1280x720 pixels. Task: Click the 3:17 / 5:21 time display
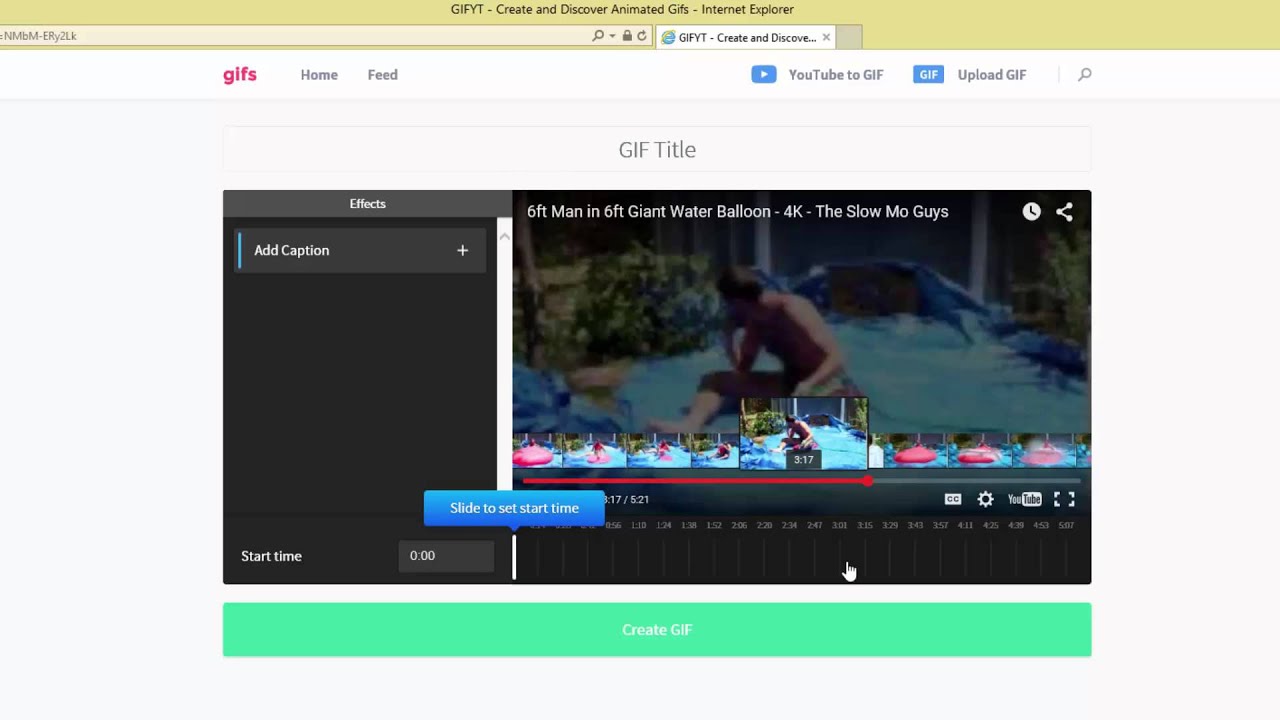tap(626, 500)
